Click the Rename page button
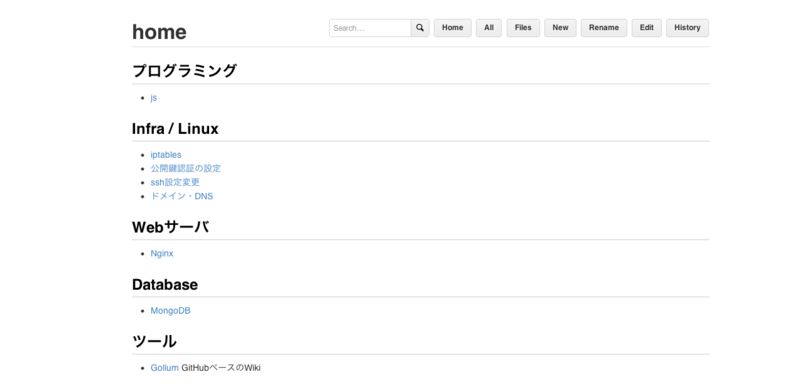Viewport: 800px width, 384px height. 604,28
